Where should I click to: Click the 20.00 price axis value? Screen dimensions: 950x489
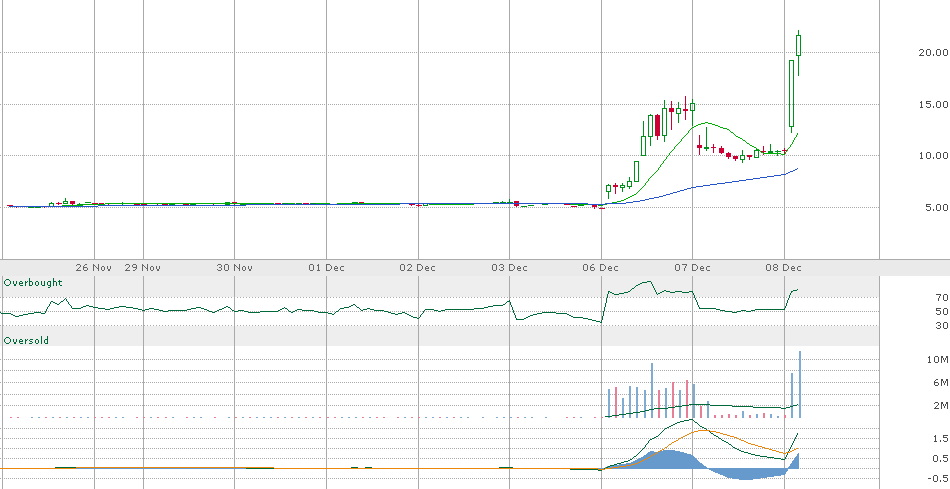(x=933, y=53)
